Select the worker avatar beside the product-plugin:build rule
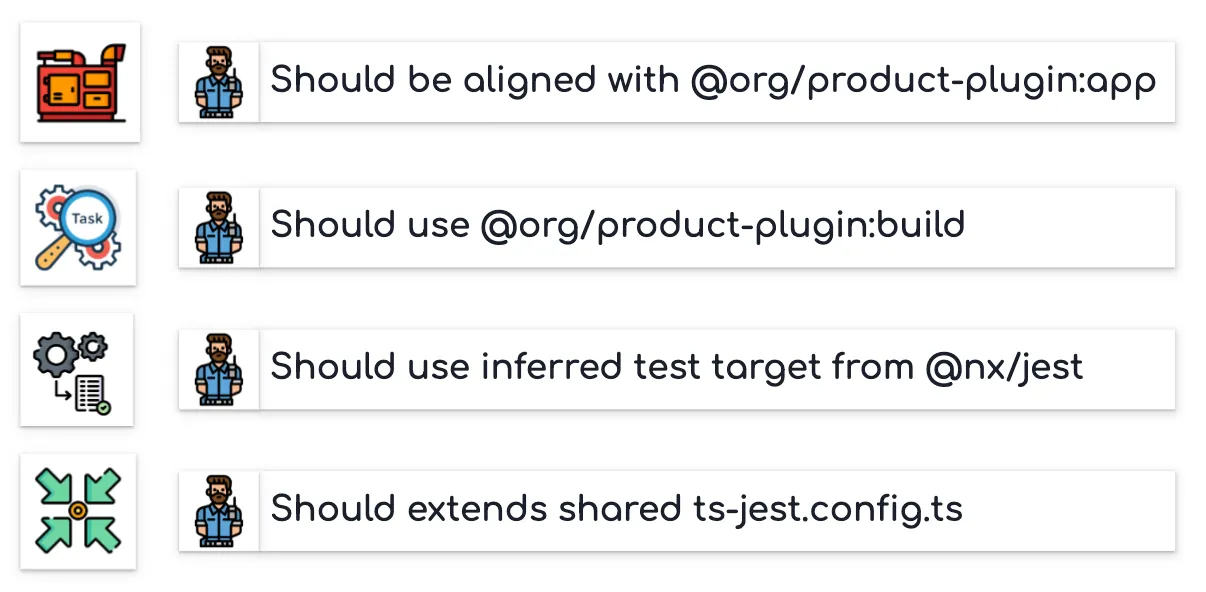1206x592 pixels. (219, 227)
